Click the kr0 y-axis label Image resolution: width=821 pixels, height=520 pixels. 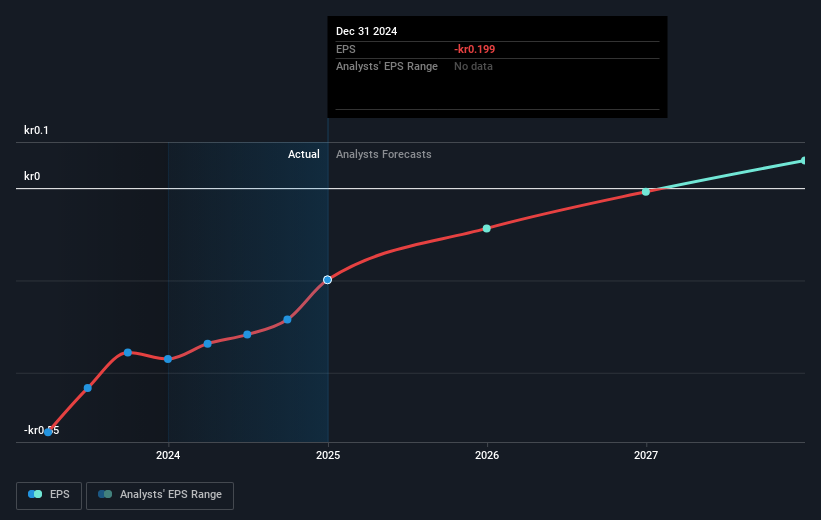click(32, 176)
